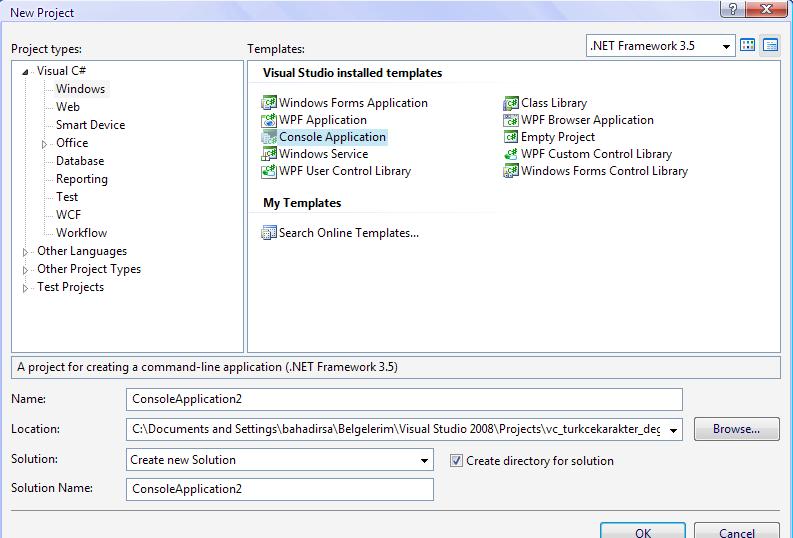Switch templates to small icons view
Image resolution: width=793 pixels, height=538 pixels.
click(770, 45)
